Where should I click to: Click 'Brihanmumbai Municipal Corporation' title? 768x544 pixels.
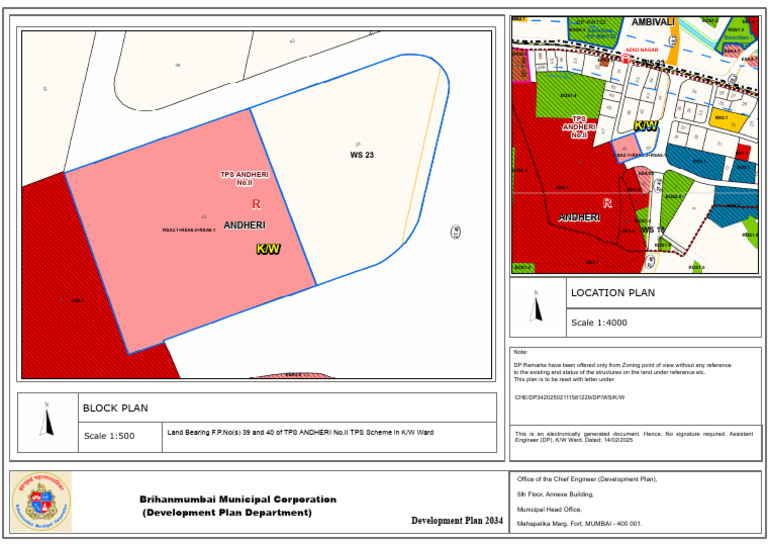click(x=238, y=499)
